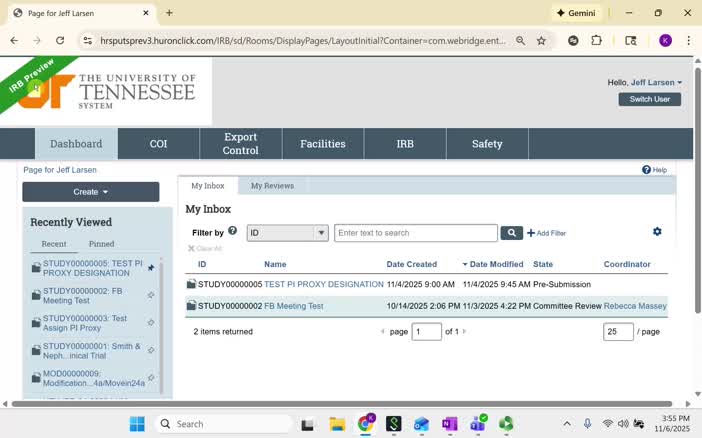
Task: Sort inbox by the State column header
Action: tap(543, 264)
